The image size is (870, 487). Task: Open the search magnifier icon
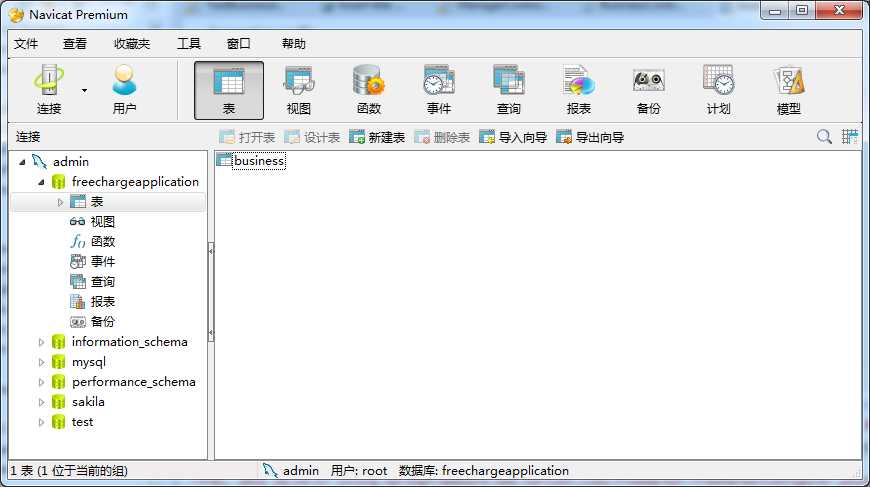(824, 136)
